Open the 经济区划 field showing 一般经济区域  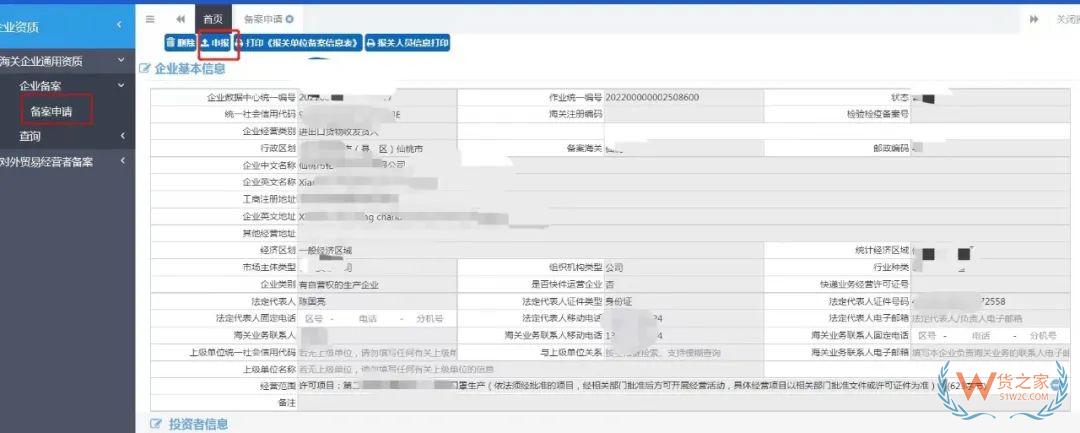click(x=530, y=251)
